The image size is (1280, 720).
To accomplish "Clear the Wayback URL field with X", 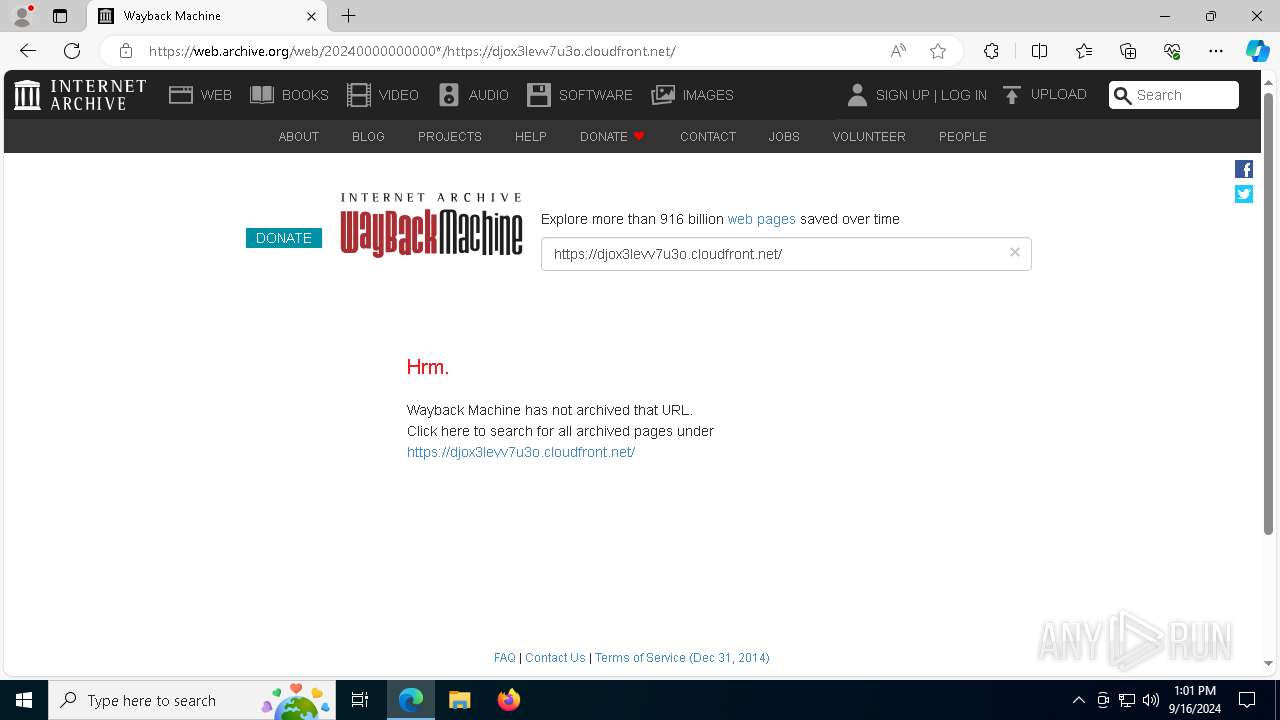I will [1015, 252].
